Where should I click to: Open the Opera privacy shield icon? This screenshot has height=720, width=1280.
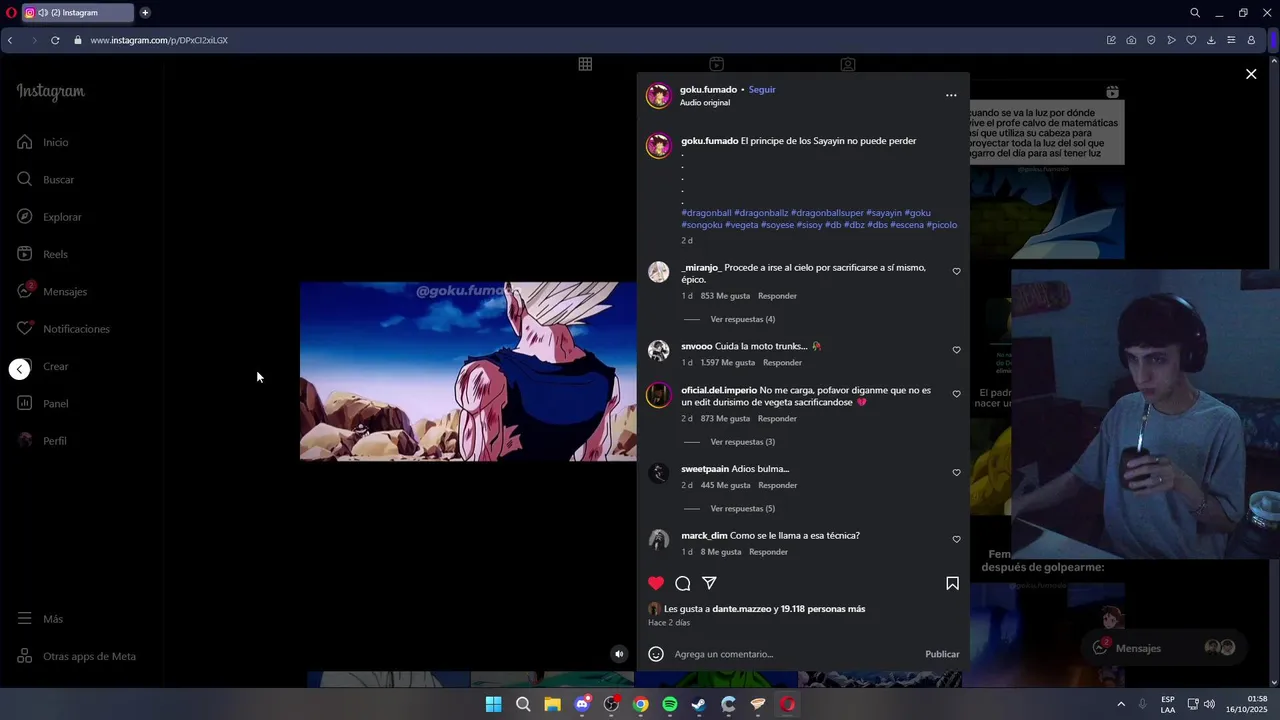tap(1151, 40)
